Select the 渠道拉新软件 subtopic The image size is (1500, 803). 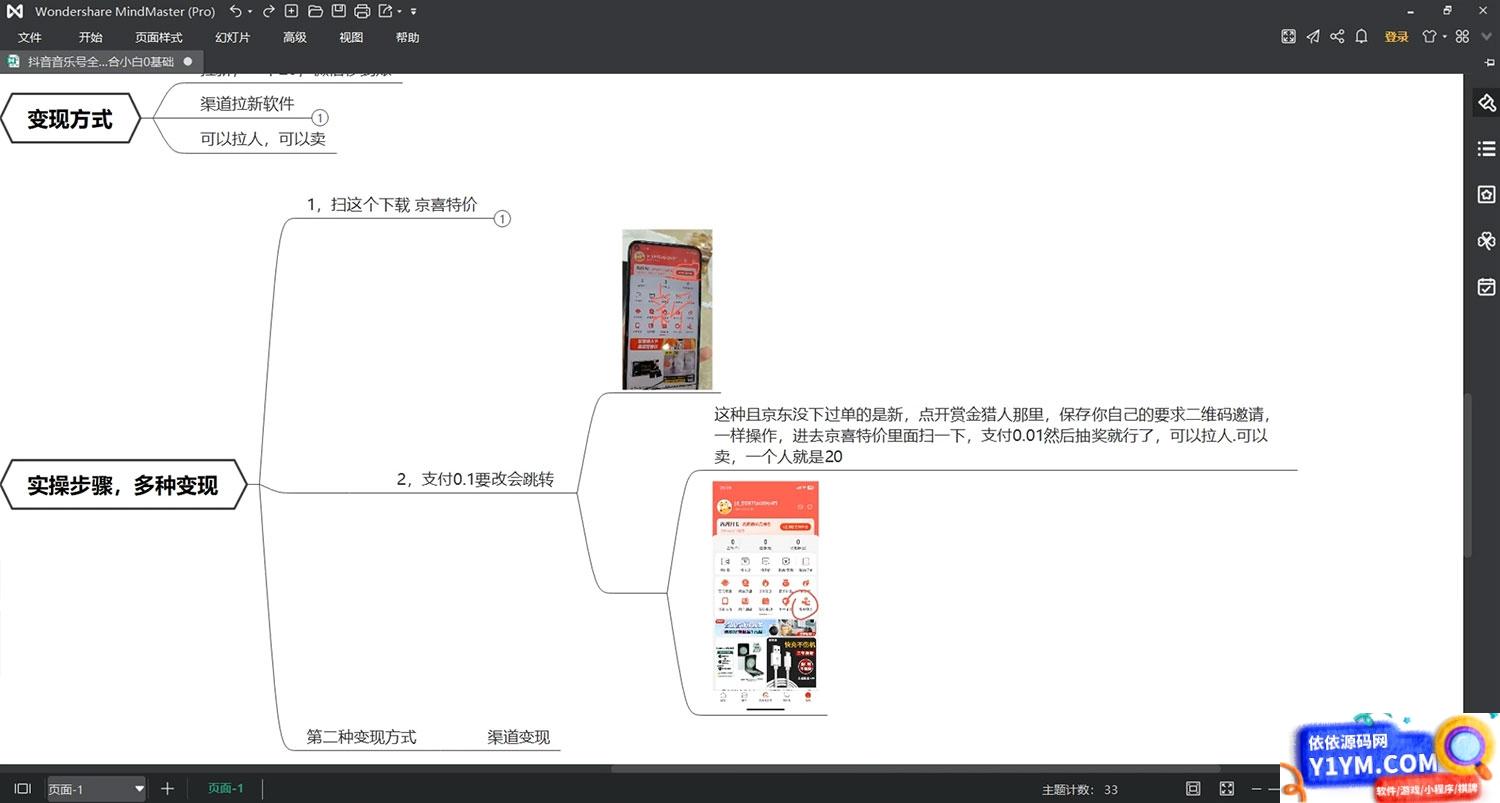247,103
